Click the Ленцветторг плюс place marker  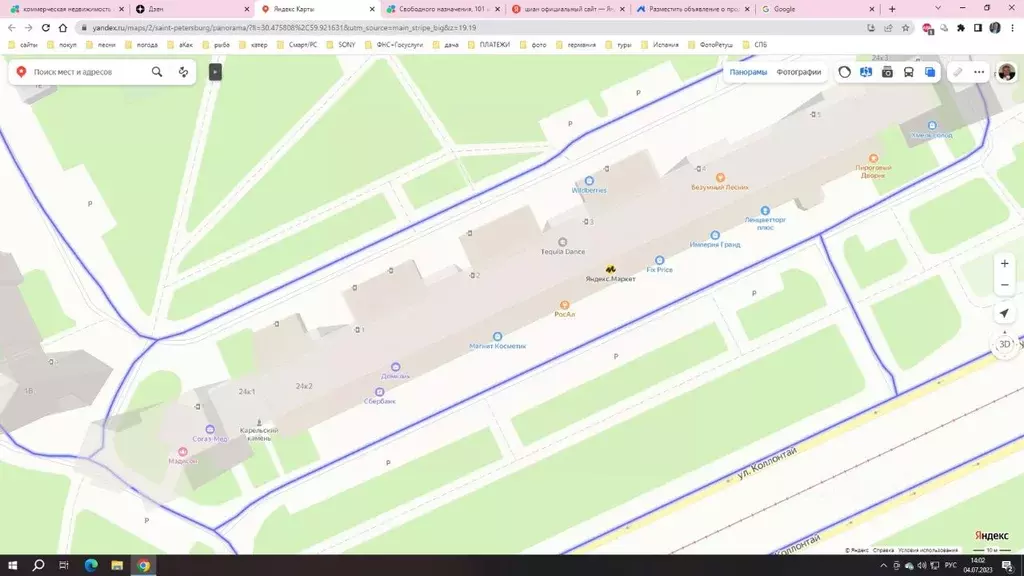(765, 210)
